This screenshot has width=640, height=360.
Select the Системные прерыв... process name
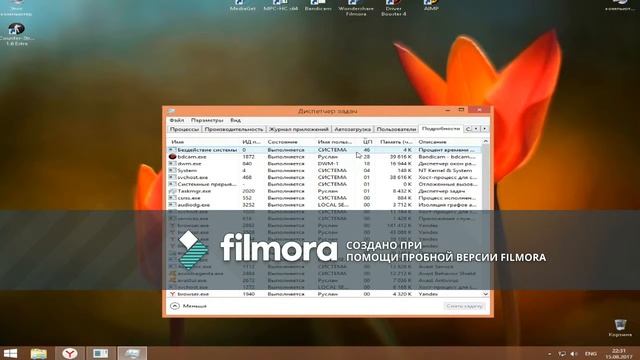coord(207,184)
